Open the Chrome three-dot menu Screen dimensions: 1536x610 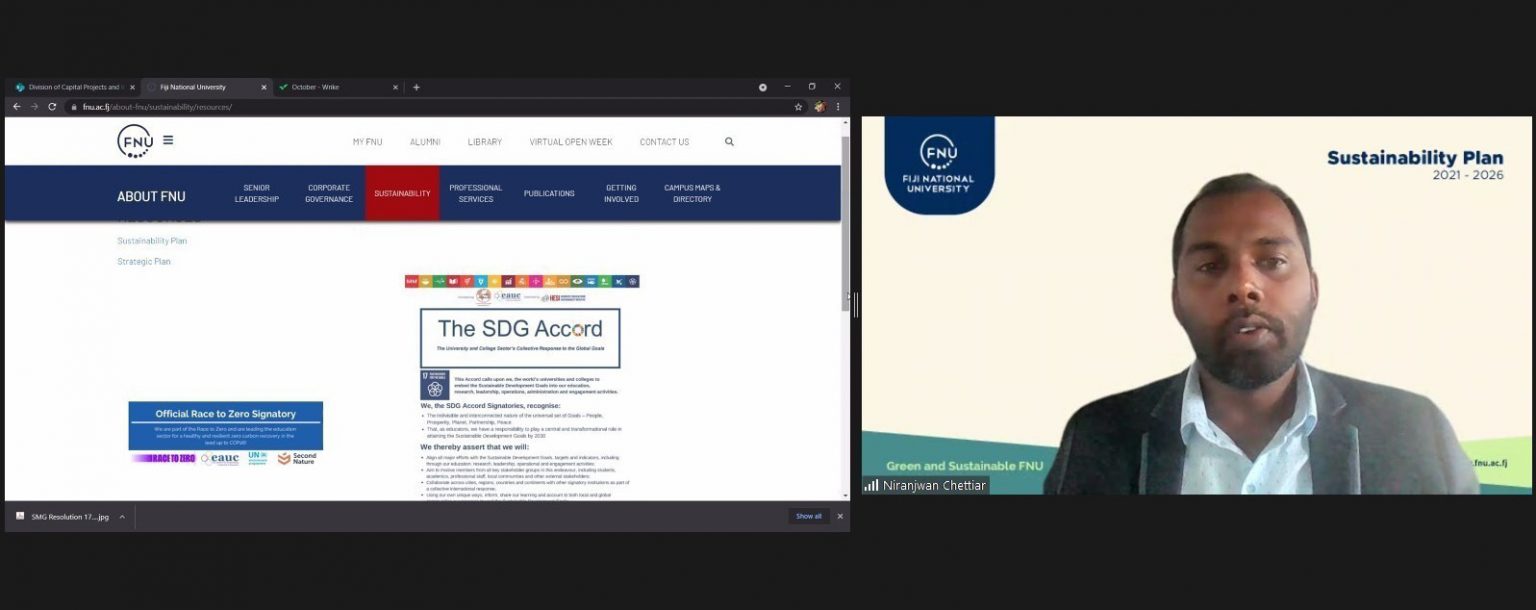838,107
